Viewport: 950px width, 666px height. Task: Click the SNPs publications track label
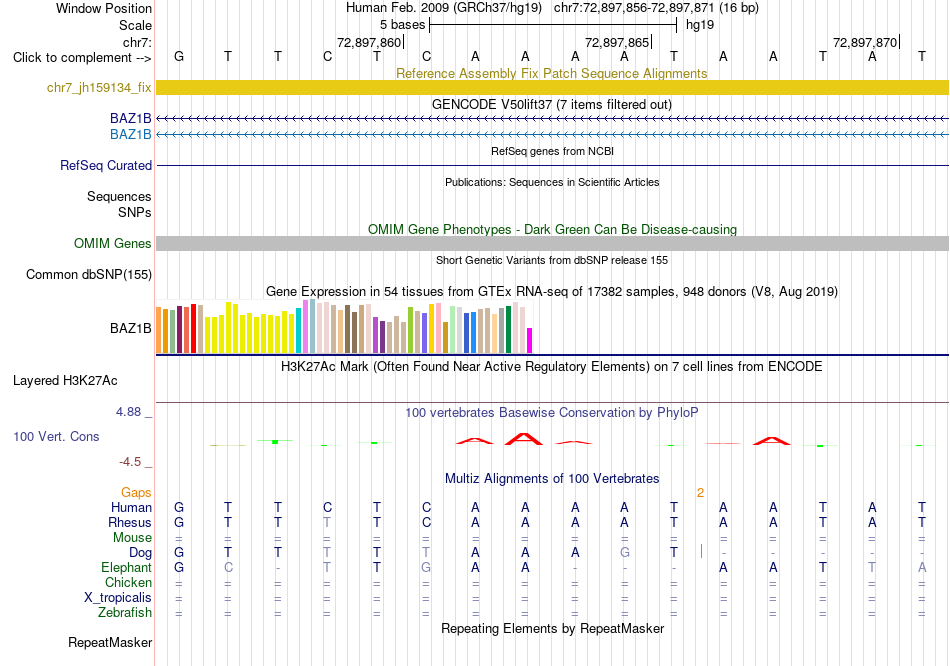point(135,213)
